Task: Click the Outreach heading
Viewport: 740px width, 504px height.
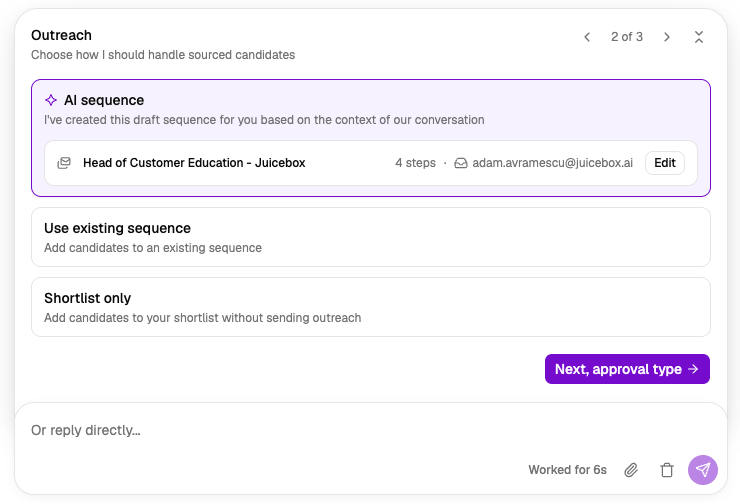Action: [61, 35]
